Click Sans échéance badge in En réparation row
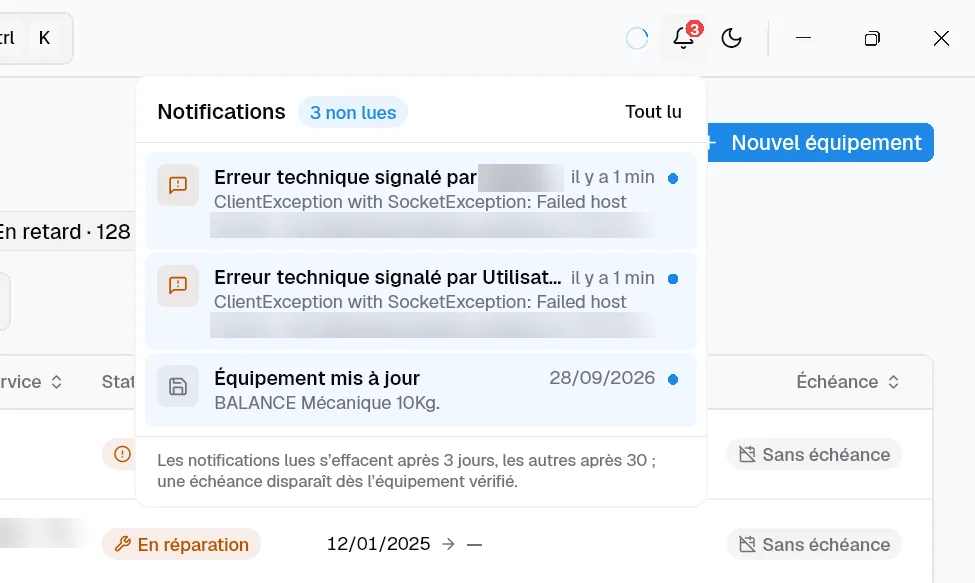Image resolution: width=975 pixels, height=583 pixels. 813,544
